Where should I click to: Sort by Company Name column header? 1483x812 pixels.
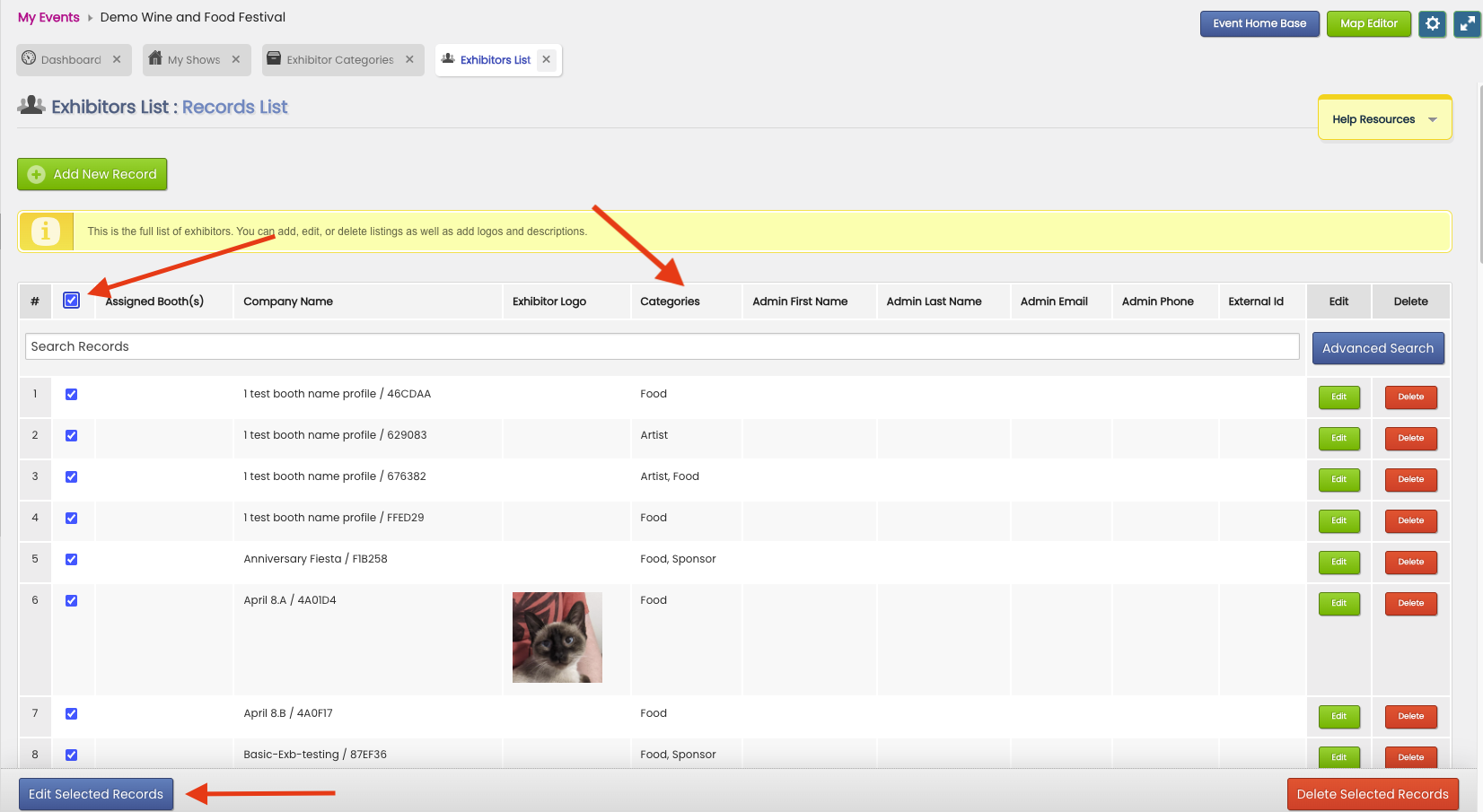288,301
